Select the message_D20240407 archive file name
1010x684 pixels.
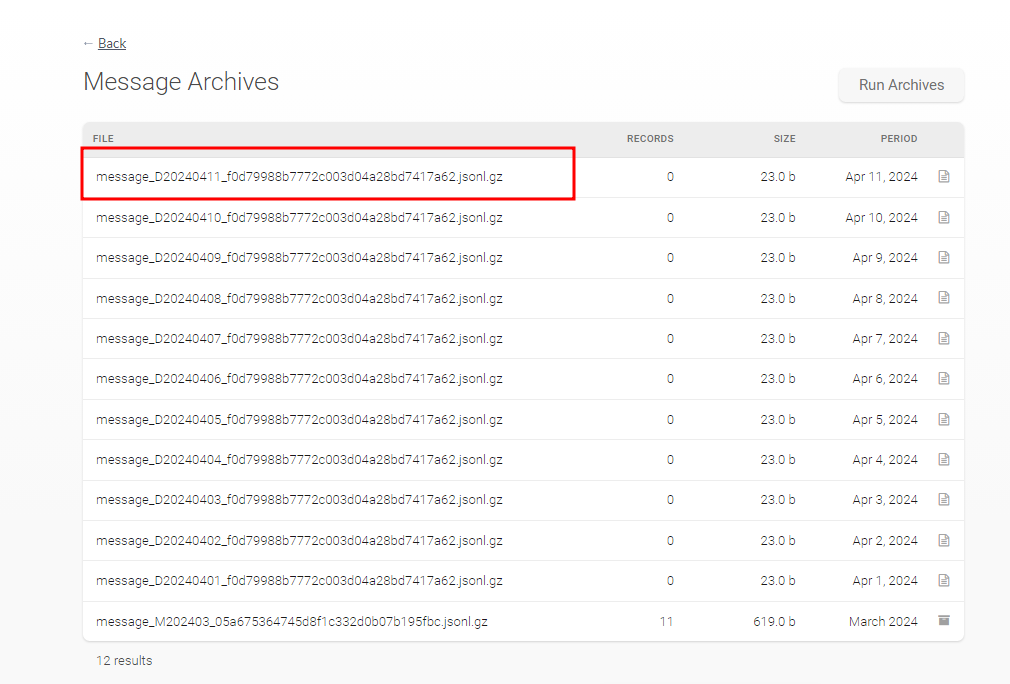click(x=299, y=339)
